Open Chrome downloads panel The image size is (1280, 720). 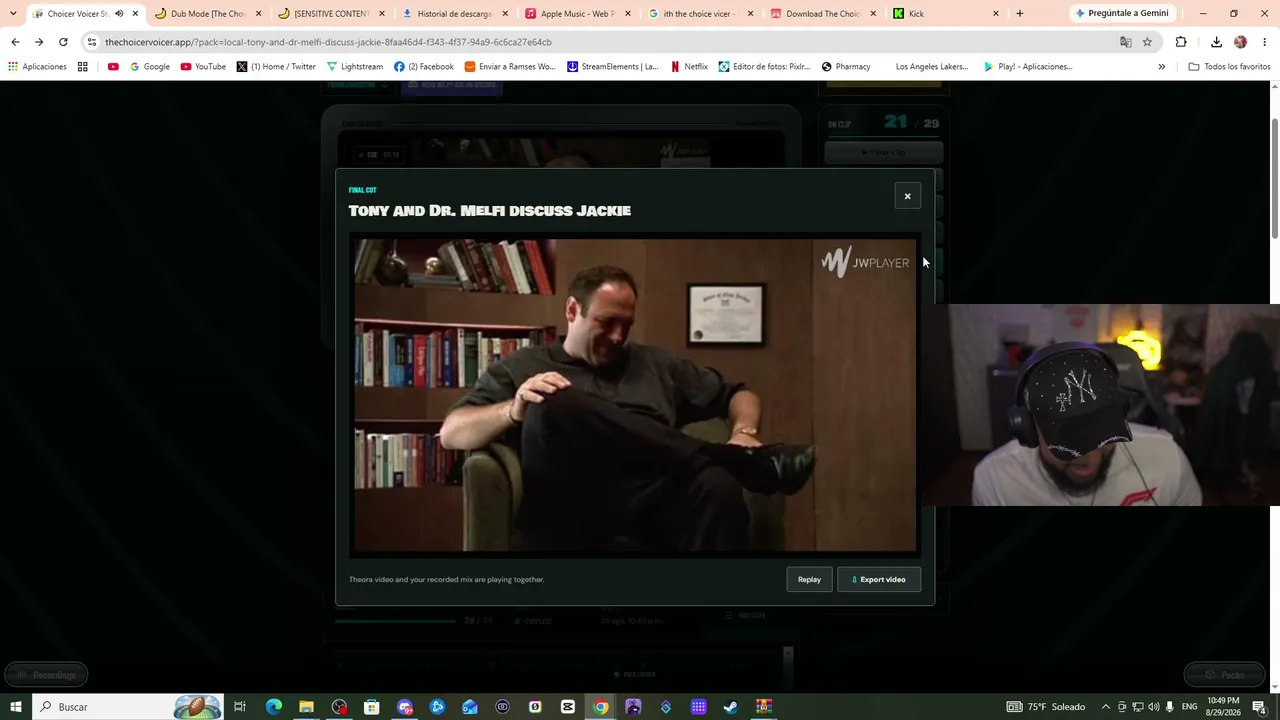1216,42
